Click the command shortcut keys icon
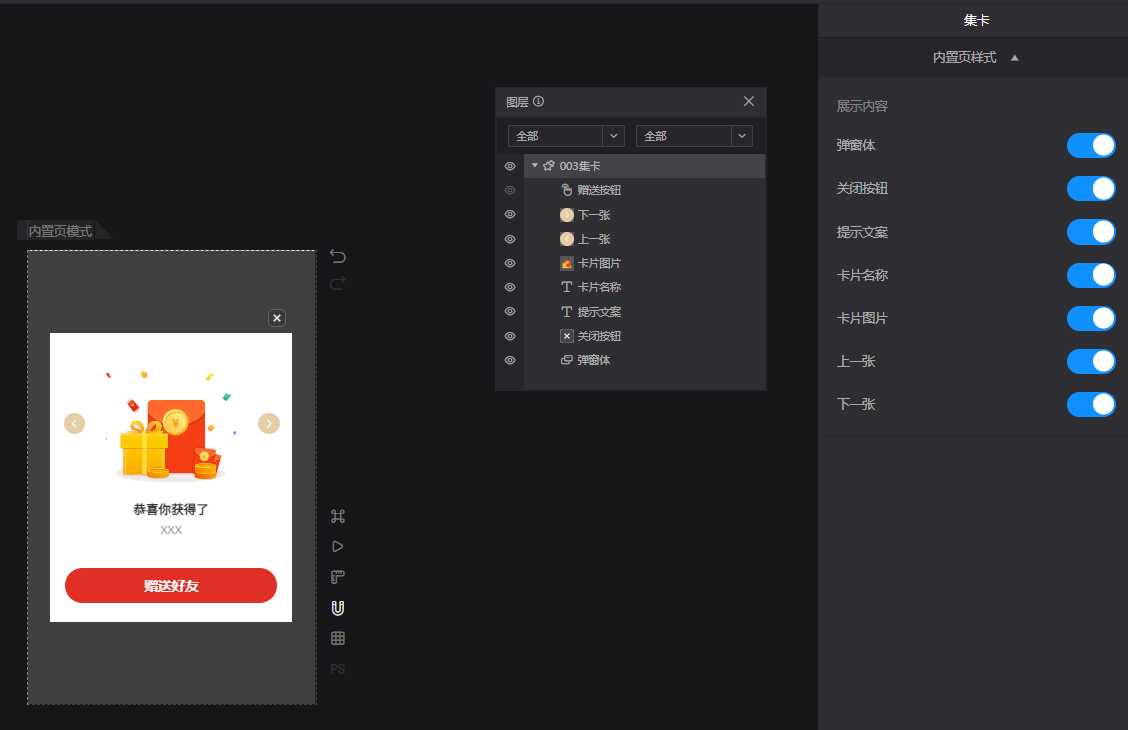1128x730 pixels. (337, 516)
